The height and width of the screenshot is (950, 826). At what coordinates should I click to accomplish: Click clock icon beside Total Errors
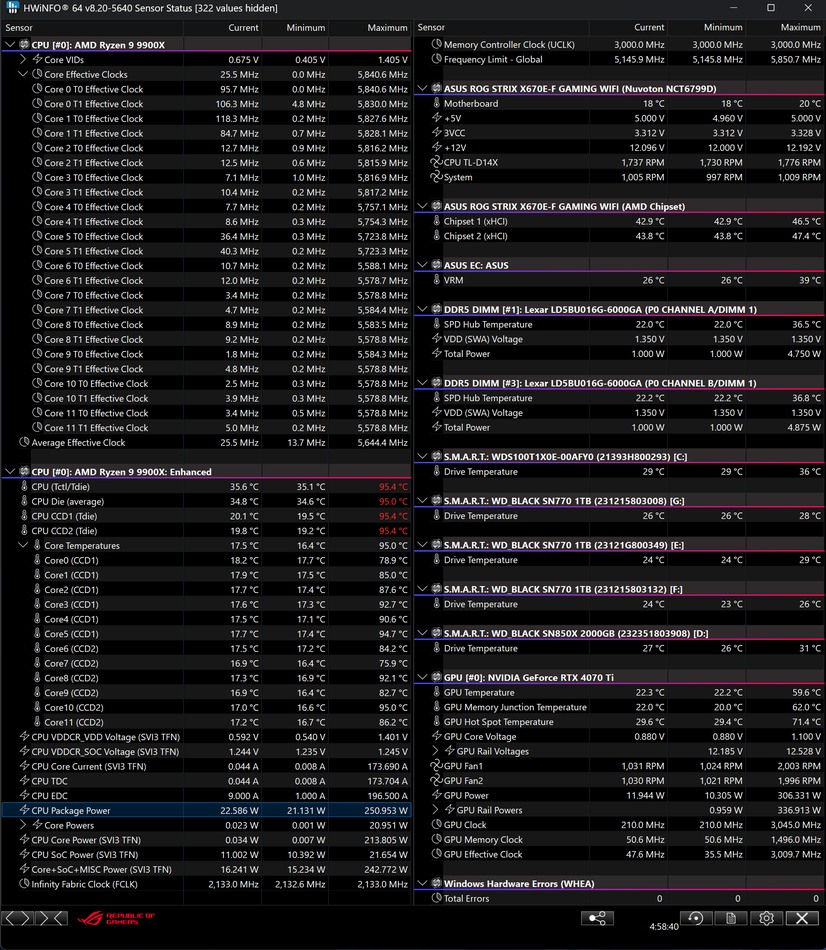point(436,899)
